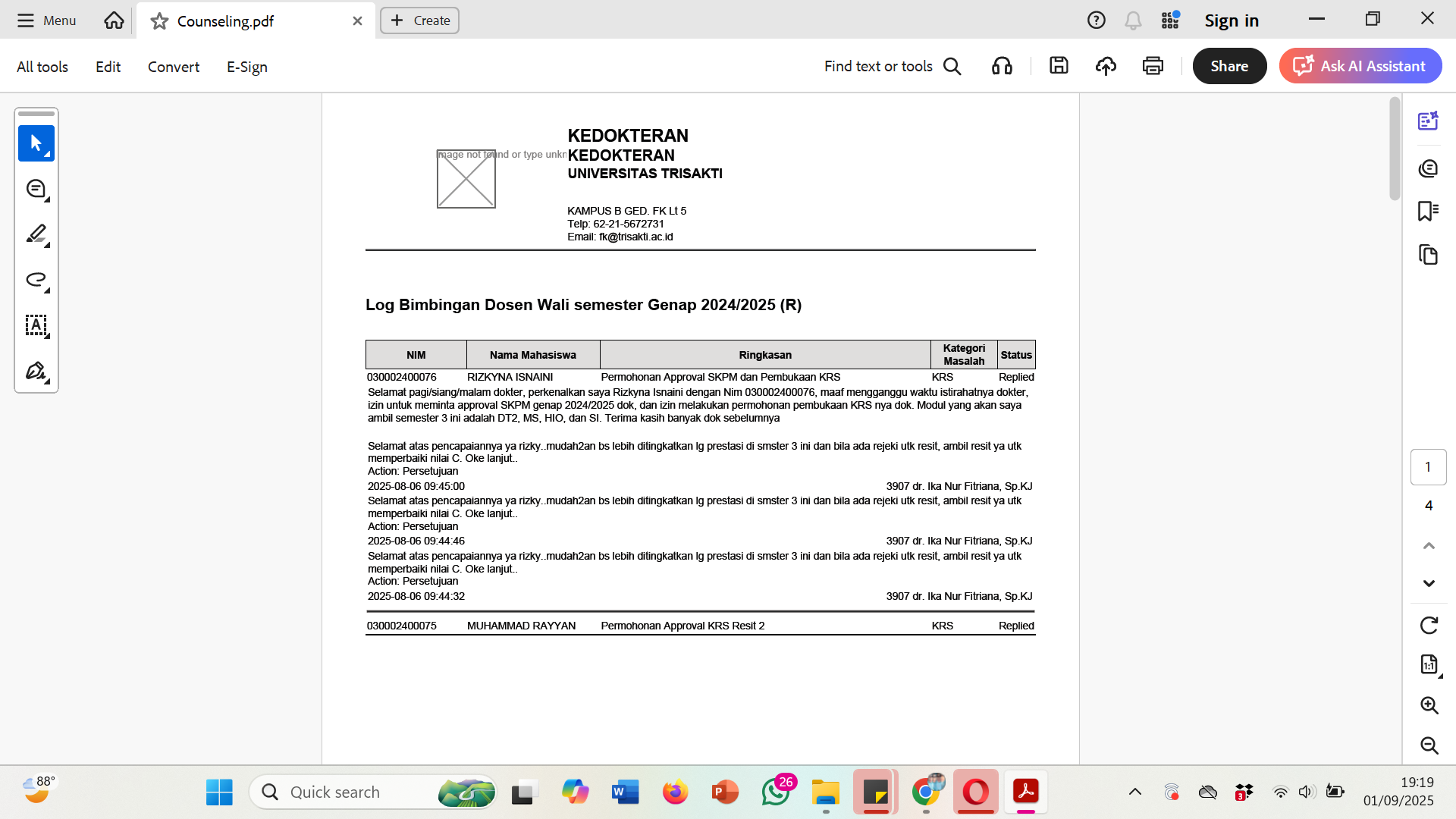Viewport: 1456px width, 819px height.
Task: Go to next page with down chevron
Action: pyautogui.click(x=1429, y=583)
